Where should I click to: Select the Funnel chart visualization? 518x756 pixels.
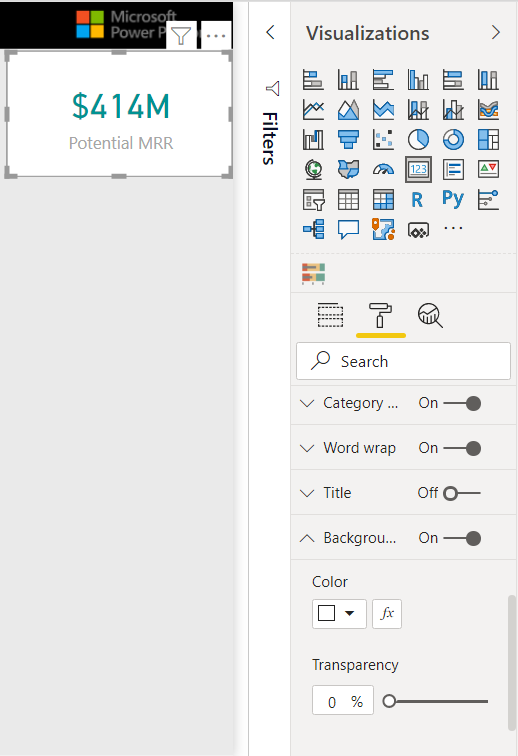348,140
